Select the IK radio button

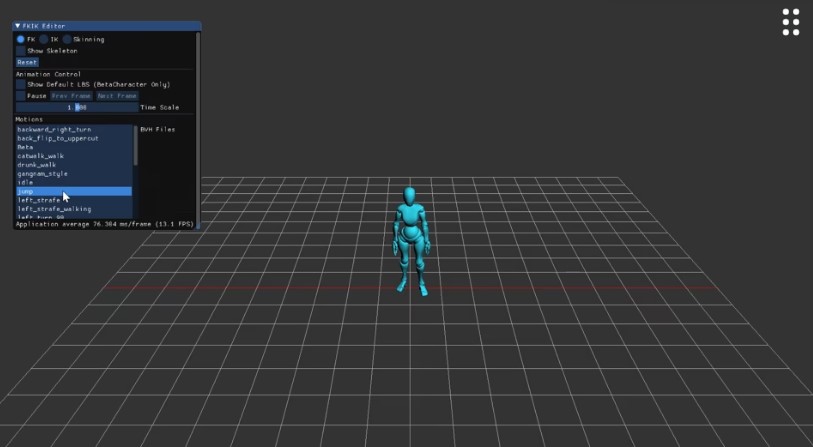point(44,39)
